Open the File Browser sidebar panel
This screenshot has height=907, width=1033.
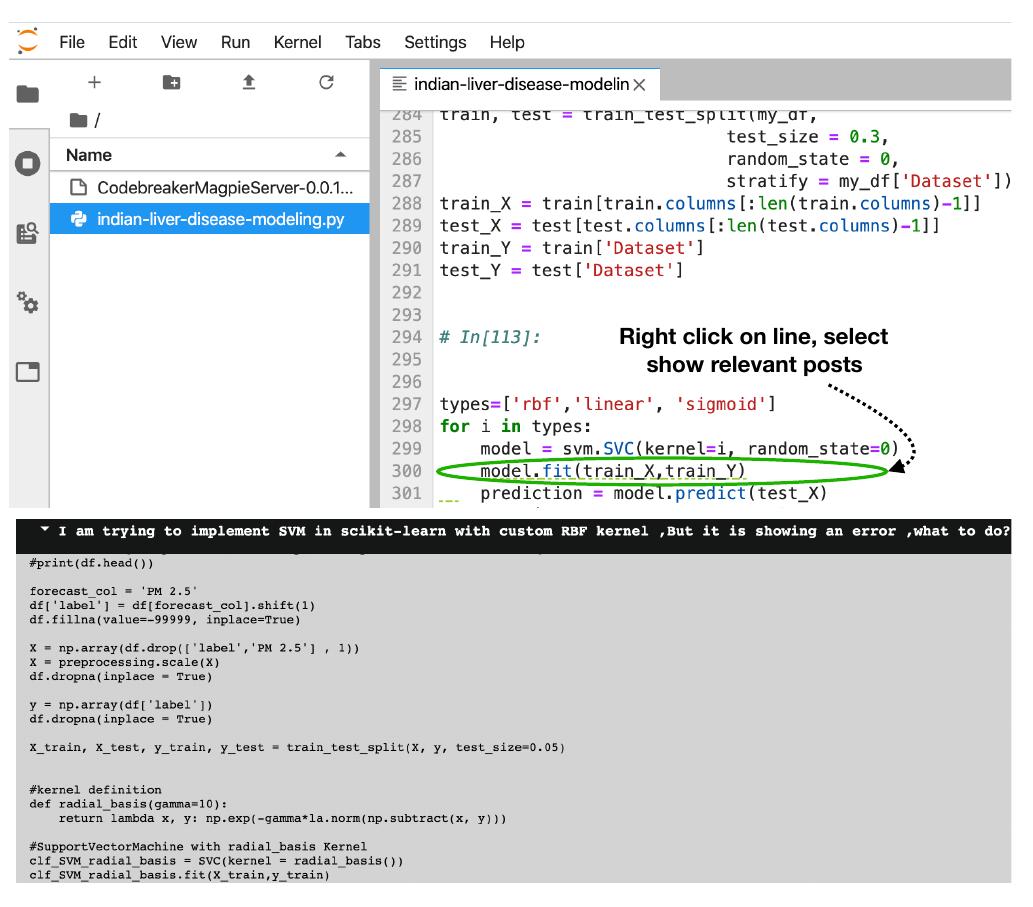(28, 94)
